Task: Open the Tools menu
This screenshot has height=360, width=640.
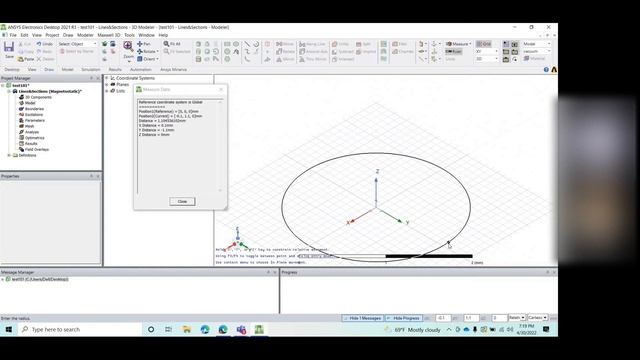Action: (x=129, y=35)
